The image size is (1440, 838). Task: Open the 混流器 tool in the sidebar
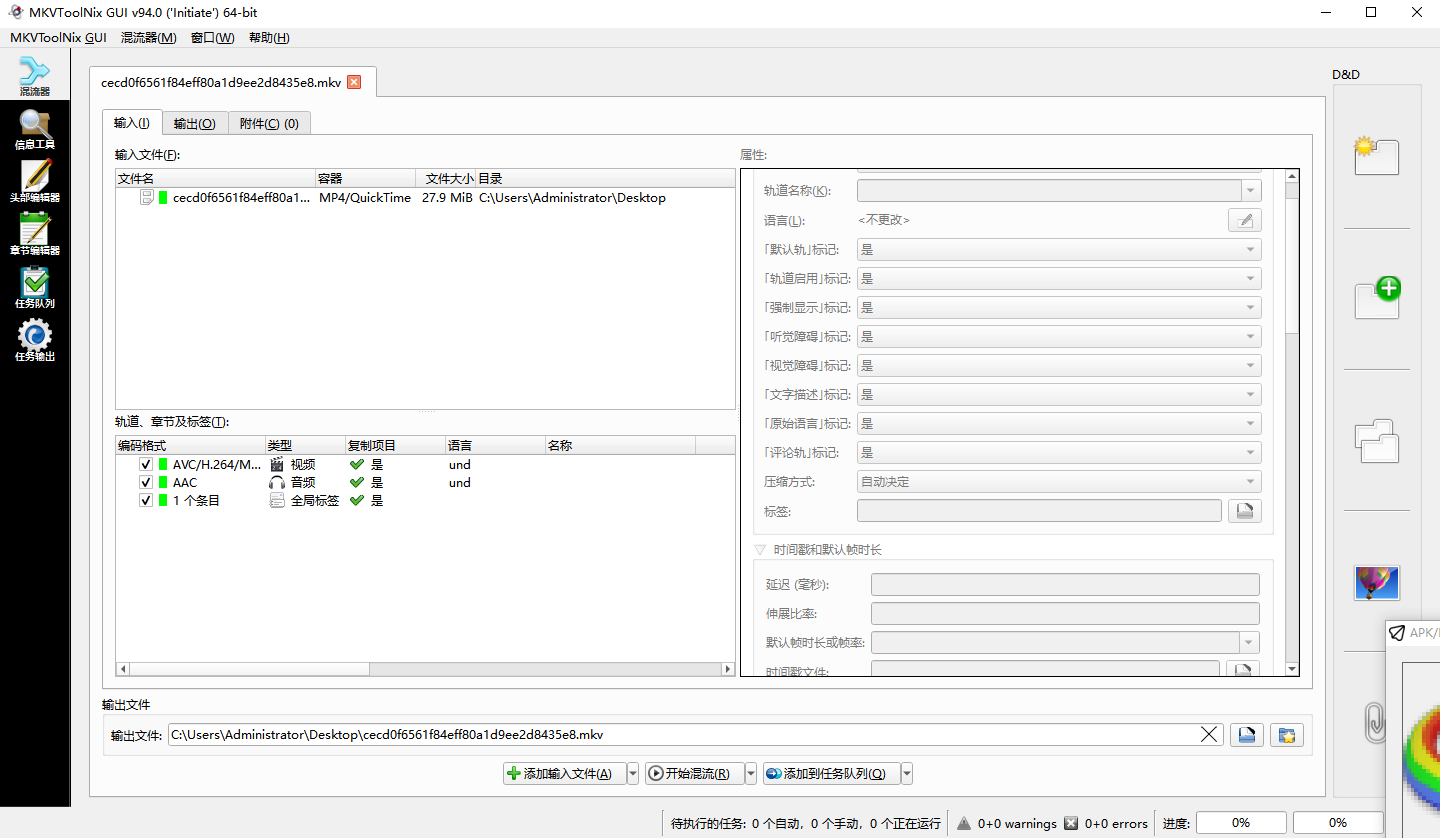(x=35, y=77)
